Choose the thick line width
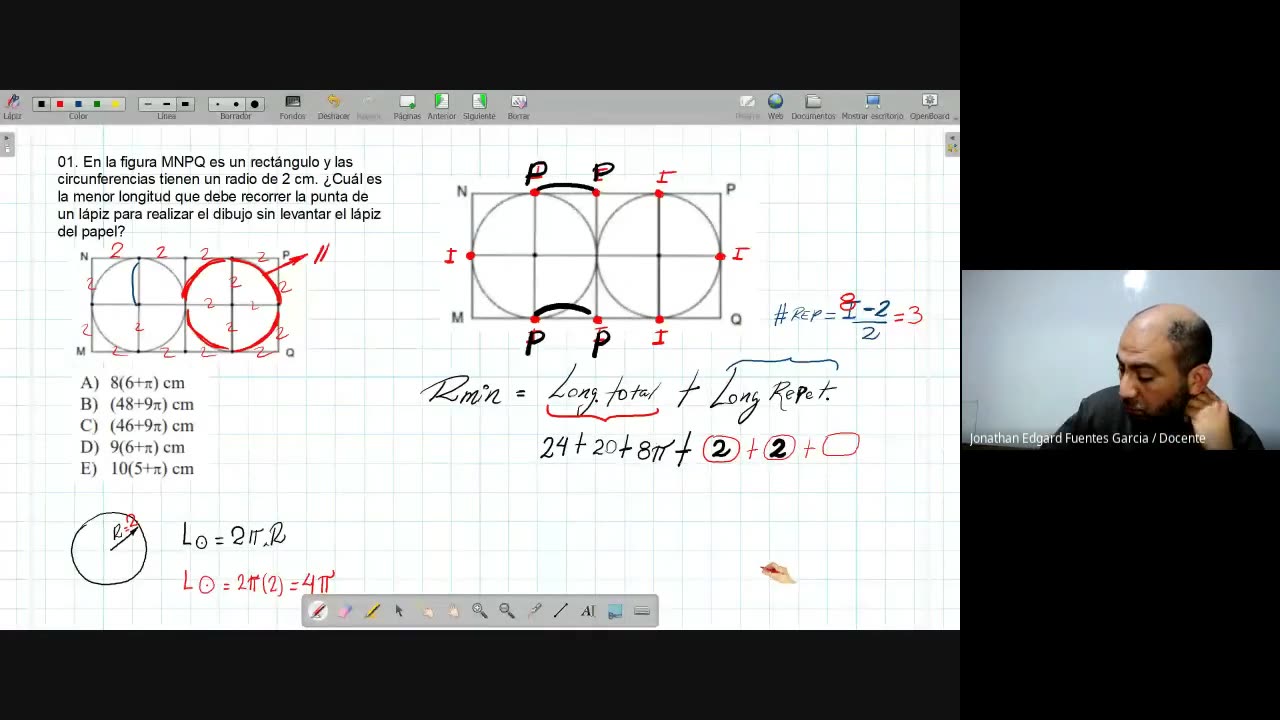Screen dimensions: 1280x720 pos(185,104)
